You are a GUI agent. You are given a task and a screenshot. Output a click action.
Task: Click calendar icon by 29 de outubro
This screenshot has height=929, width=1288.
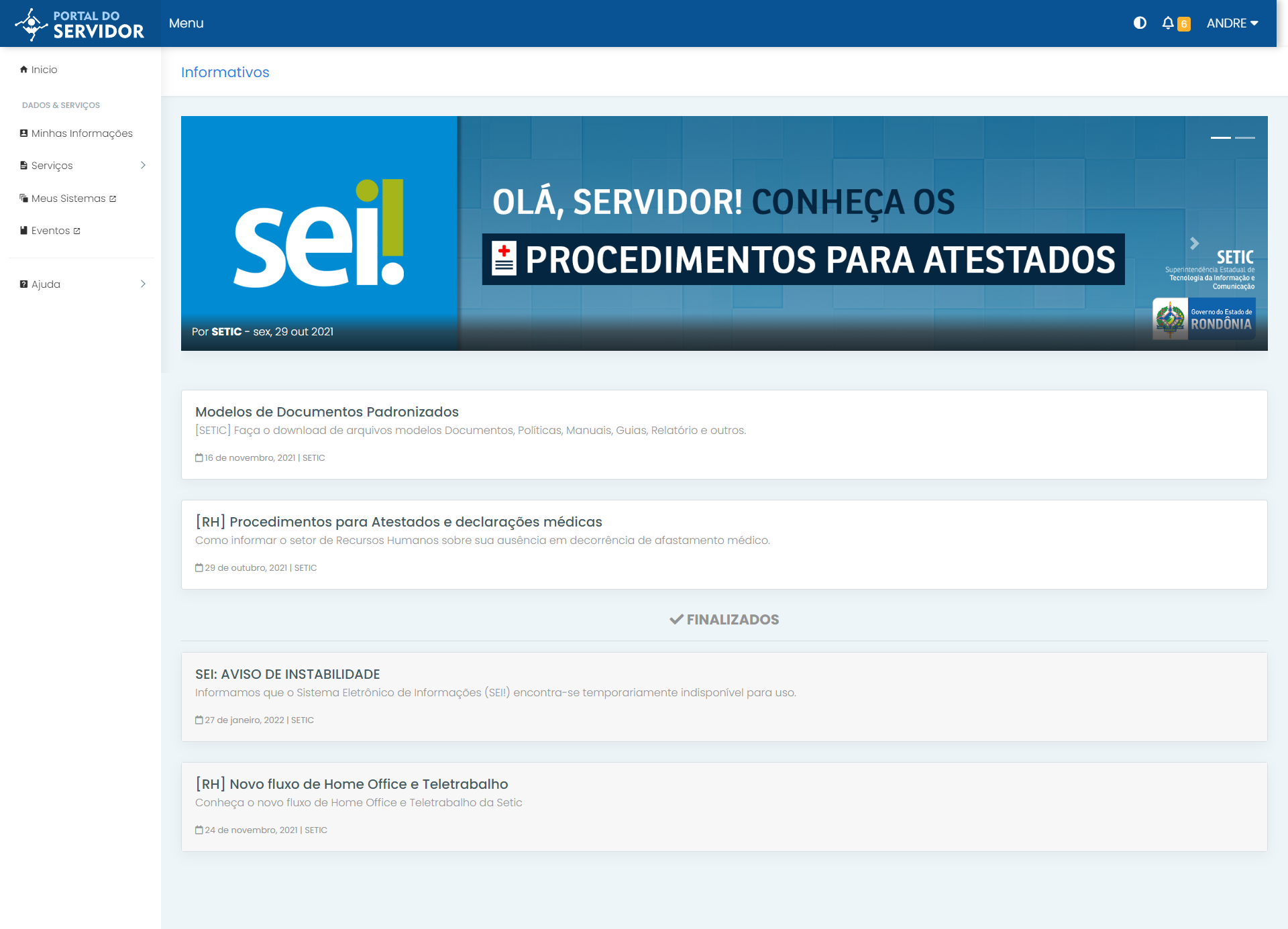point(199,567)
